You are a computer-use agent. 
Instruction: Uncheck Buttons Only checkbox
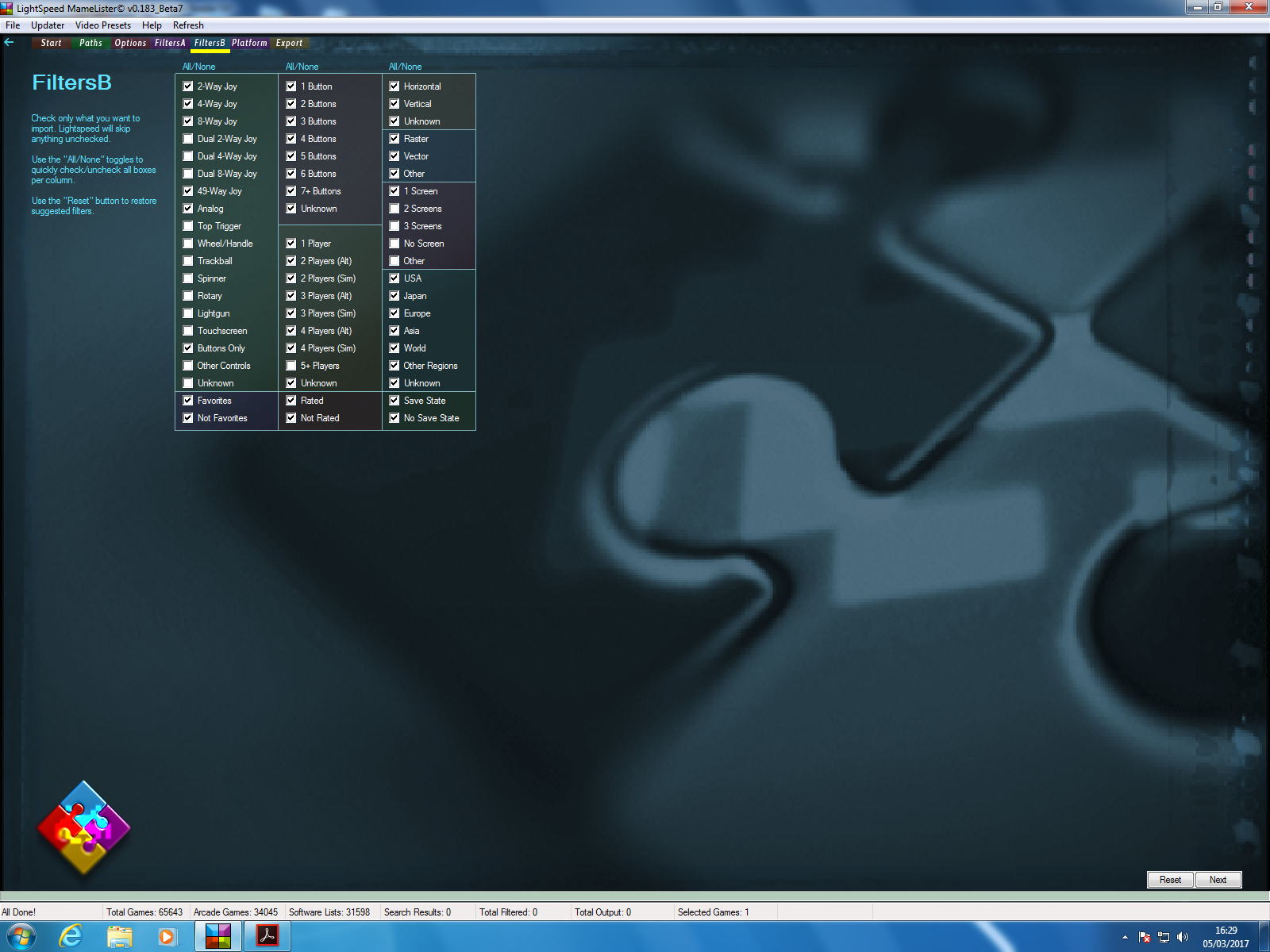tap(188, 348)
